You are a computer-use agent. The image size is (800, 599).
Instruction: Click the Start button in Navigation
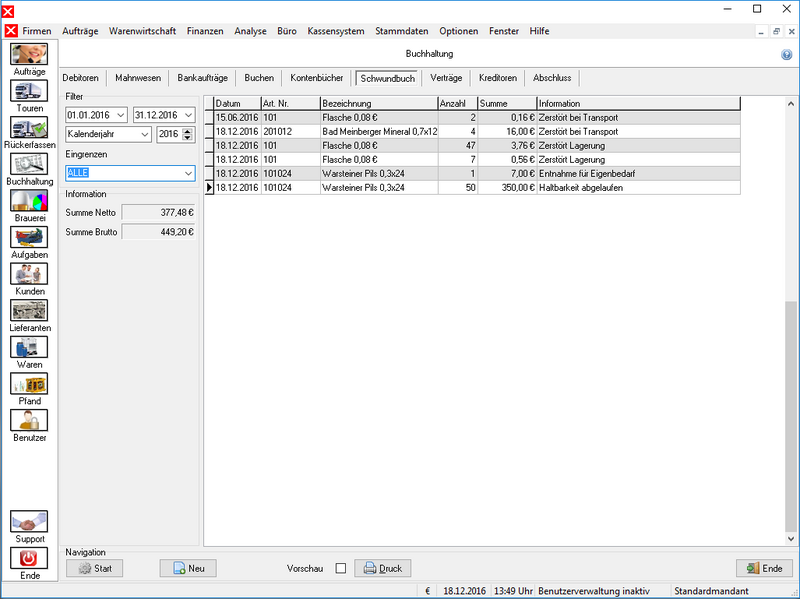(x=94, y=568)
